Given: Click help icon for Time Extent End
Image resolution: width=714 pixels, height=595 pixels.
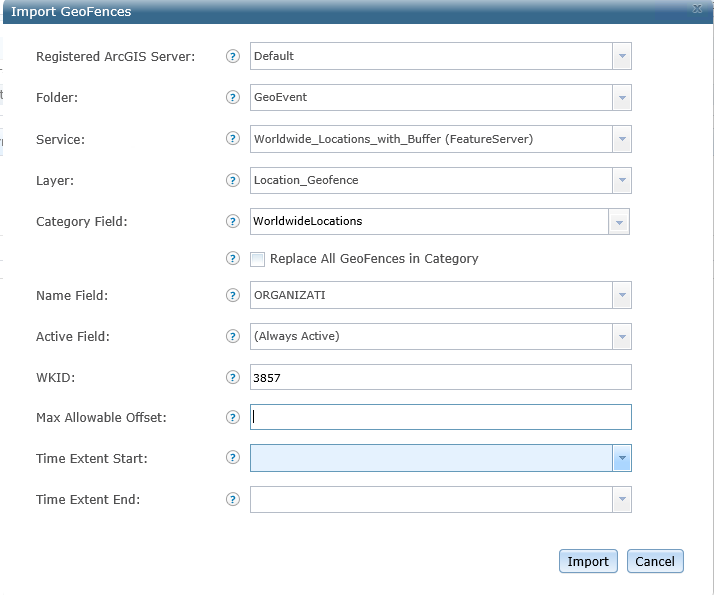Looking at the screenshot, I should (233, 499).
